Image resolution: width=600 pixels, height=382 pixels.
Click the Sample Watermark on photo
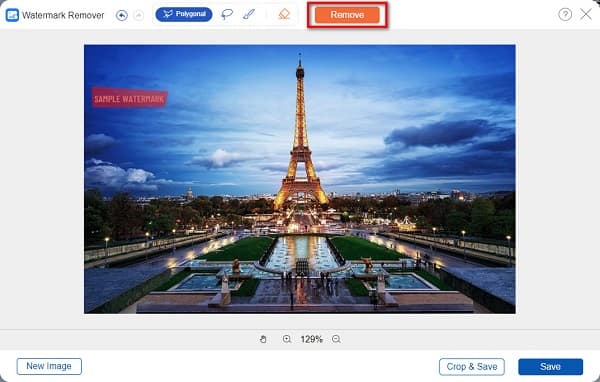tap(129, 98)
